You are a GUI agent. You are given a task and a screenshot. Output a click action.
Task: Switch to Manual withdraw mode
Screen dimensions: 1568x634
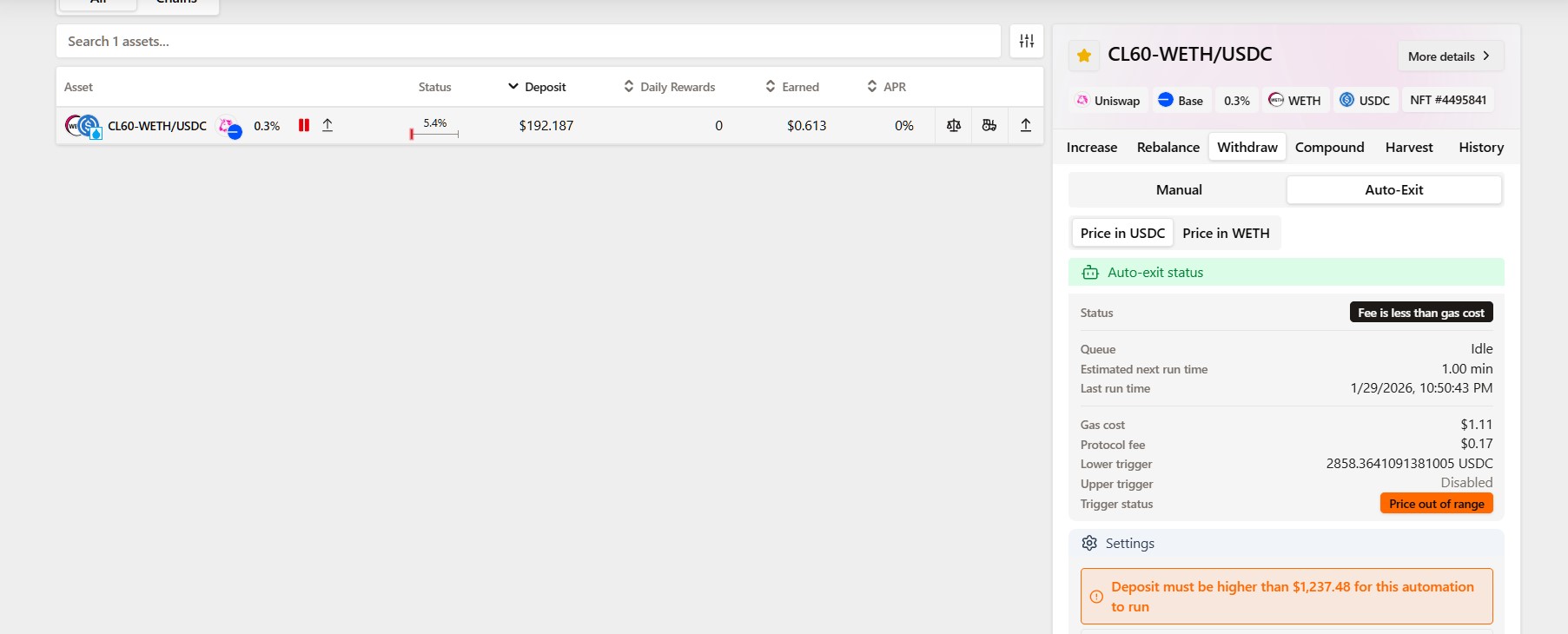(x=1178, y=190)
